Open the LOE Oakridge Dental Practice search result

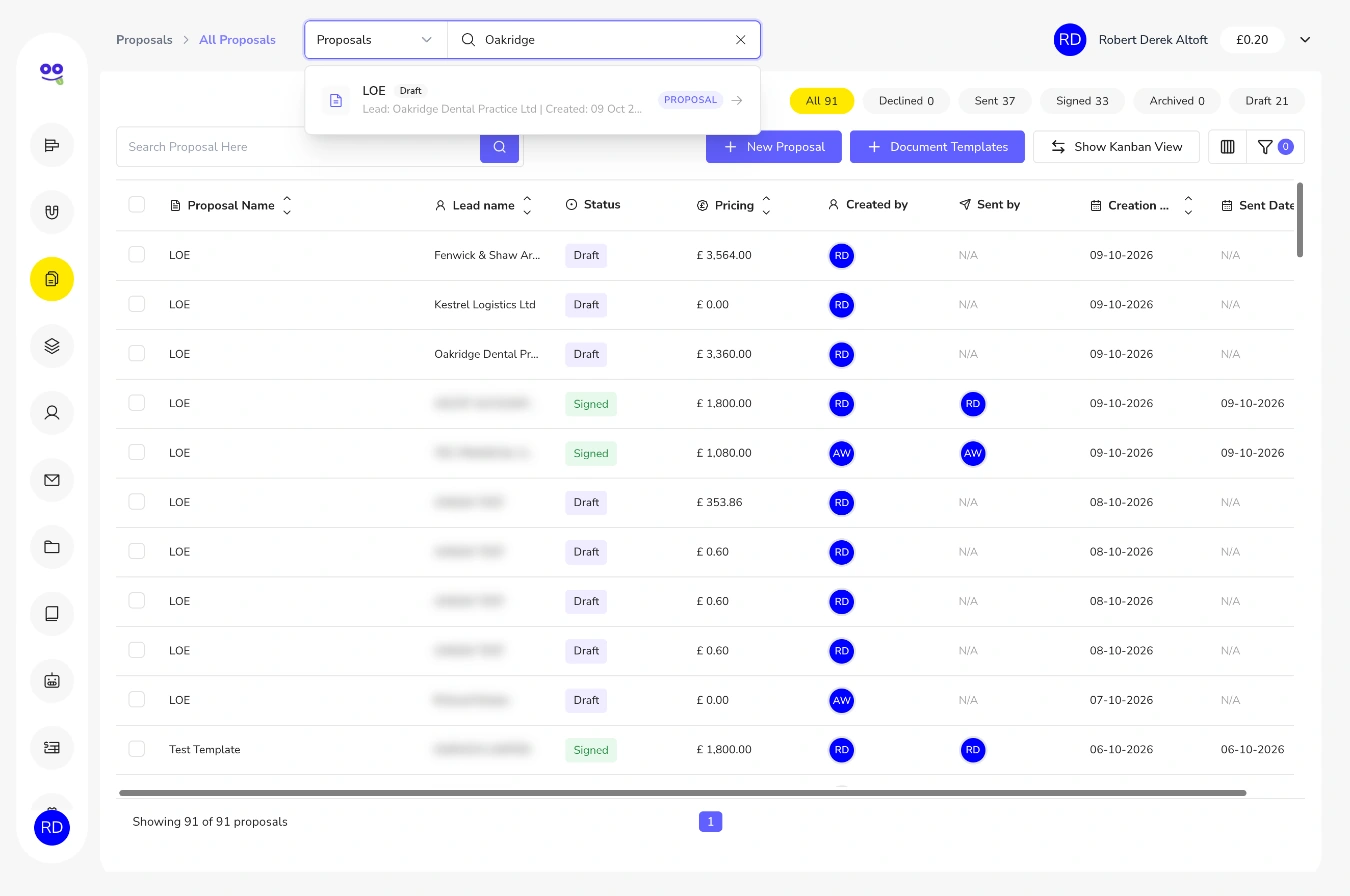[x=533, y=100]
